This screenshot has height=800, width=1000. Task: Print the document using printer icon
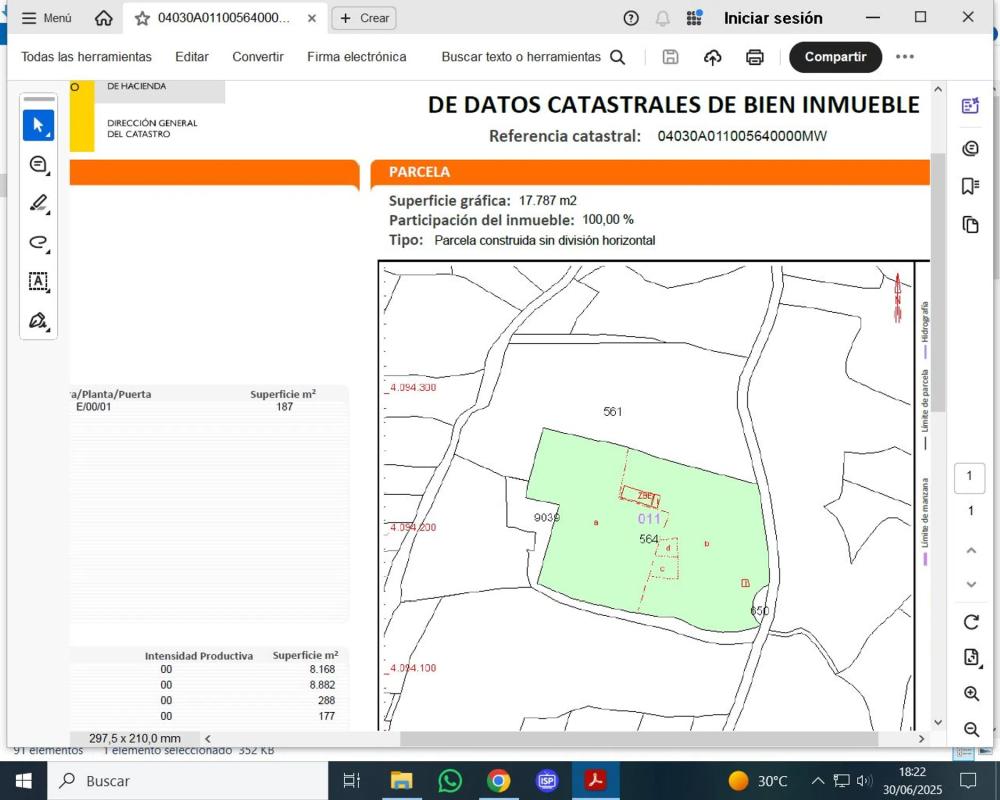[755, 57]
